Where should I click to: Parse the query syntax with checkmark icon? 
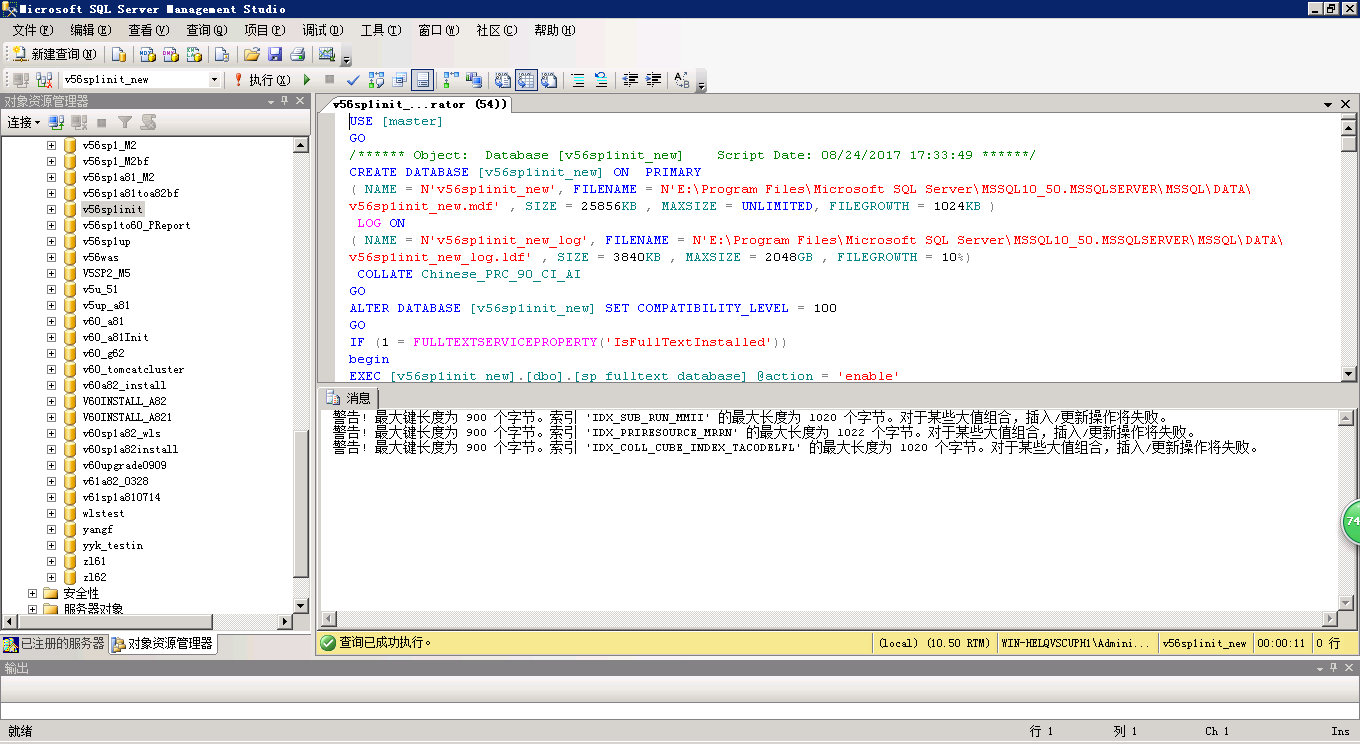tap(352, 79)
